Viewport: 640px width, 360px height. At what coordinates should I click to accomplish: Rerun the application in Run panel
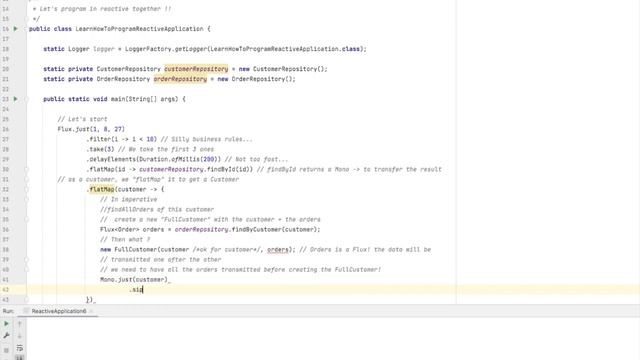tap(6, 324)
